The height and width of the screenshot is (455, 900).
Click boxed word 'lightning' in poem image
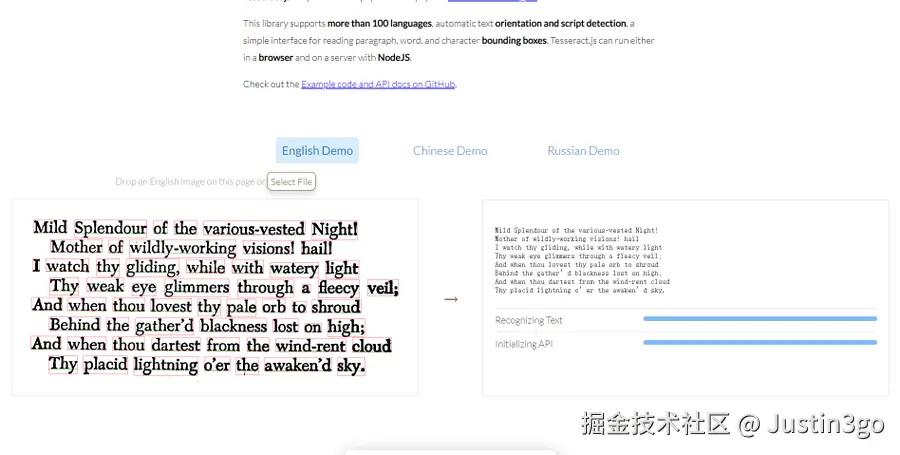coord(166,365)
